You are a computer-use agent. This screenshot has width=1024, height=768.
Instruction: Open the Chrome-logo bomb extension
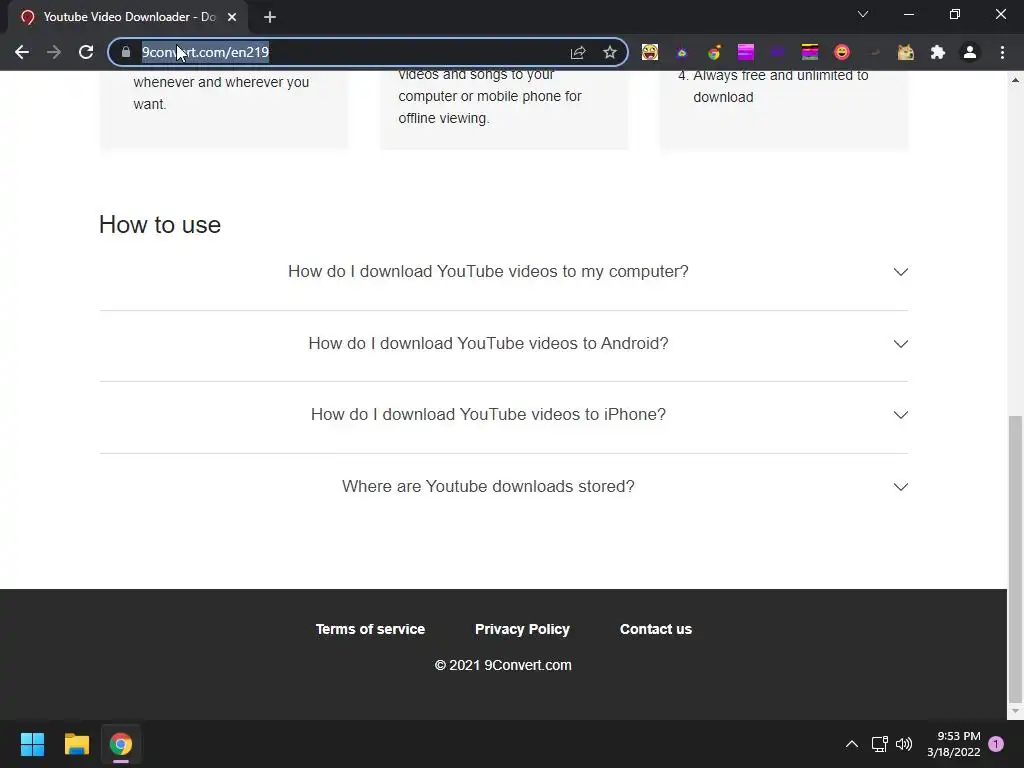coord(714,52)
